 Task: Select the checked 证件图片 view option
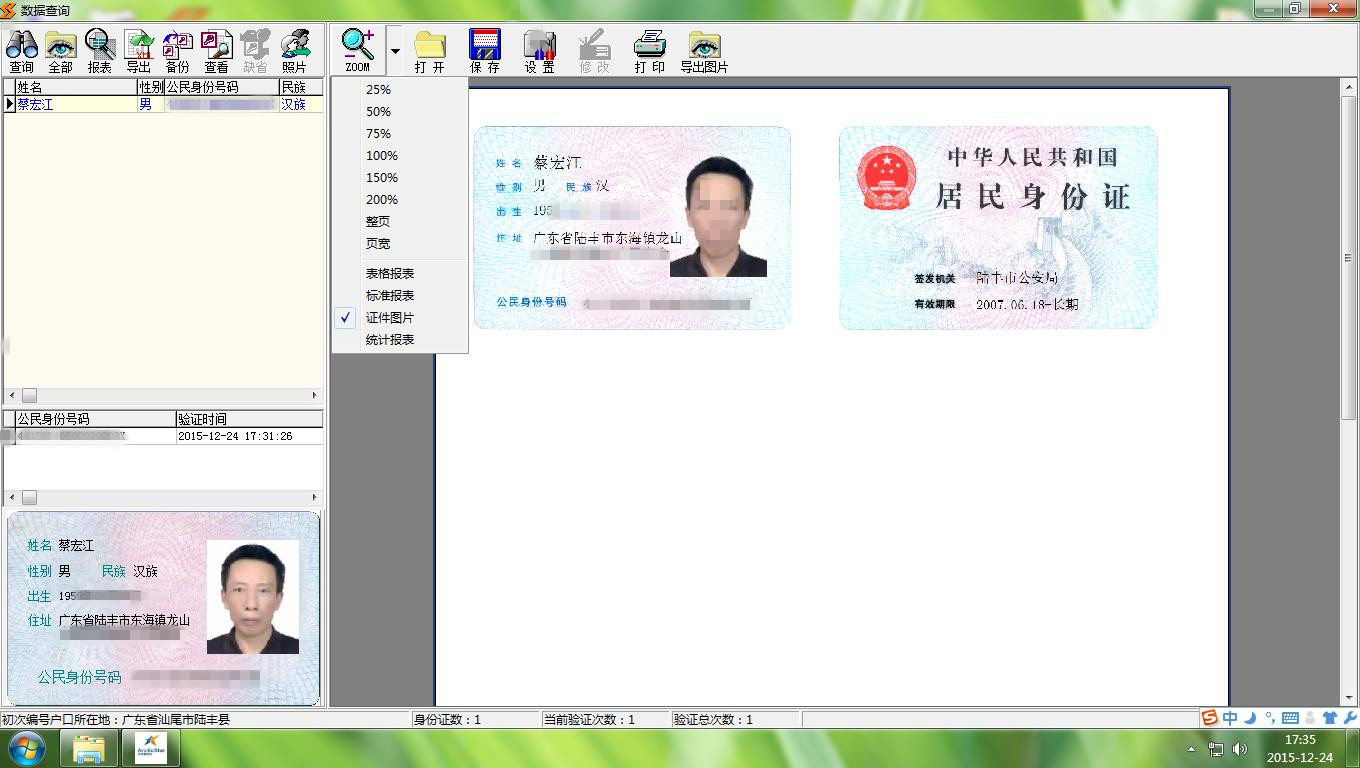click(390, 318)
